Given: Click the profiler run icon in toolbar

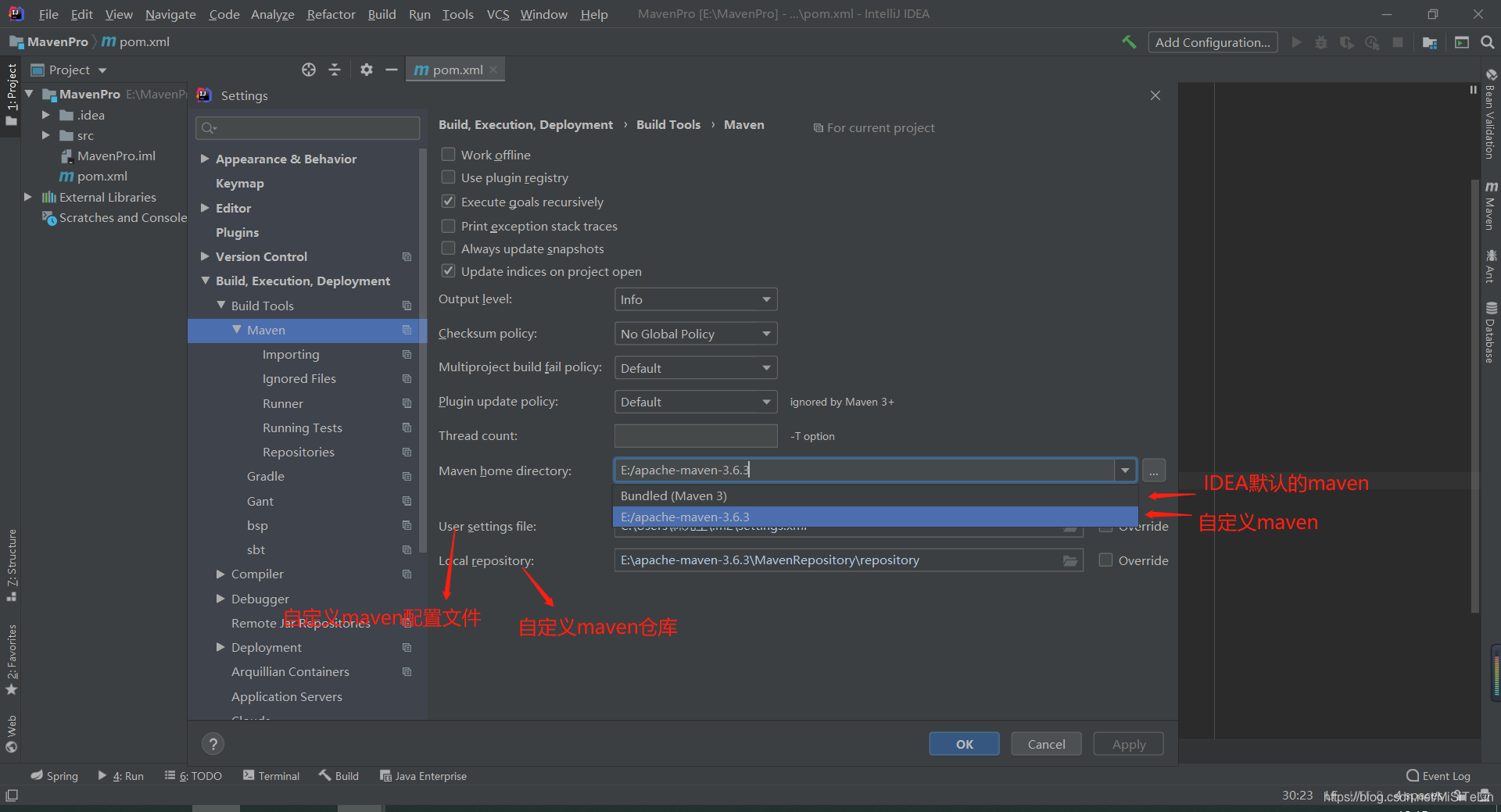Looking at the screenshot, I should 1372,42.
